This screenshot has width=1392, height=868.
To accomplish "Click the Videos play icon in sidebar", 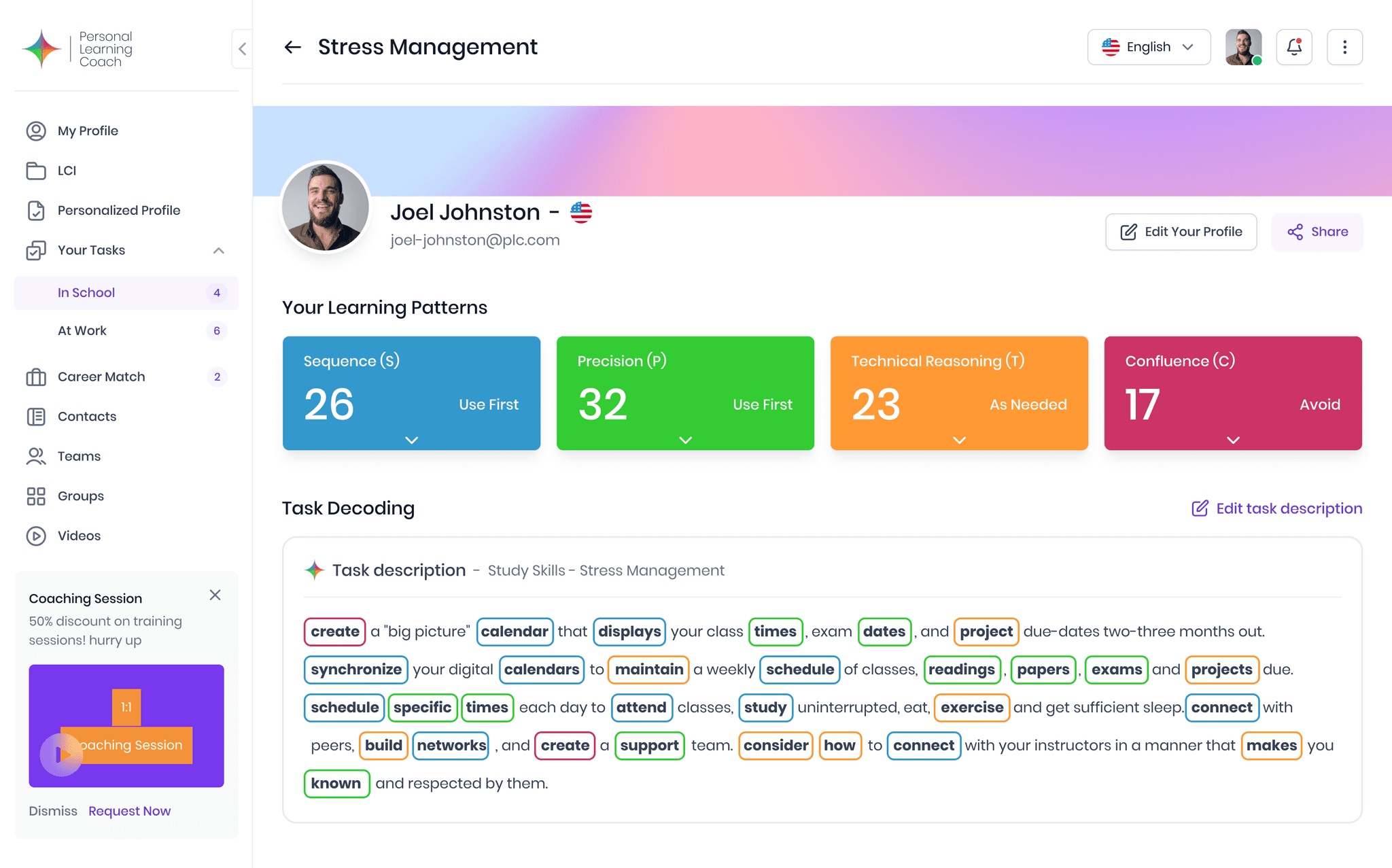I will tap(36, 536).
